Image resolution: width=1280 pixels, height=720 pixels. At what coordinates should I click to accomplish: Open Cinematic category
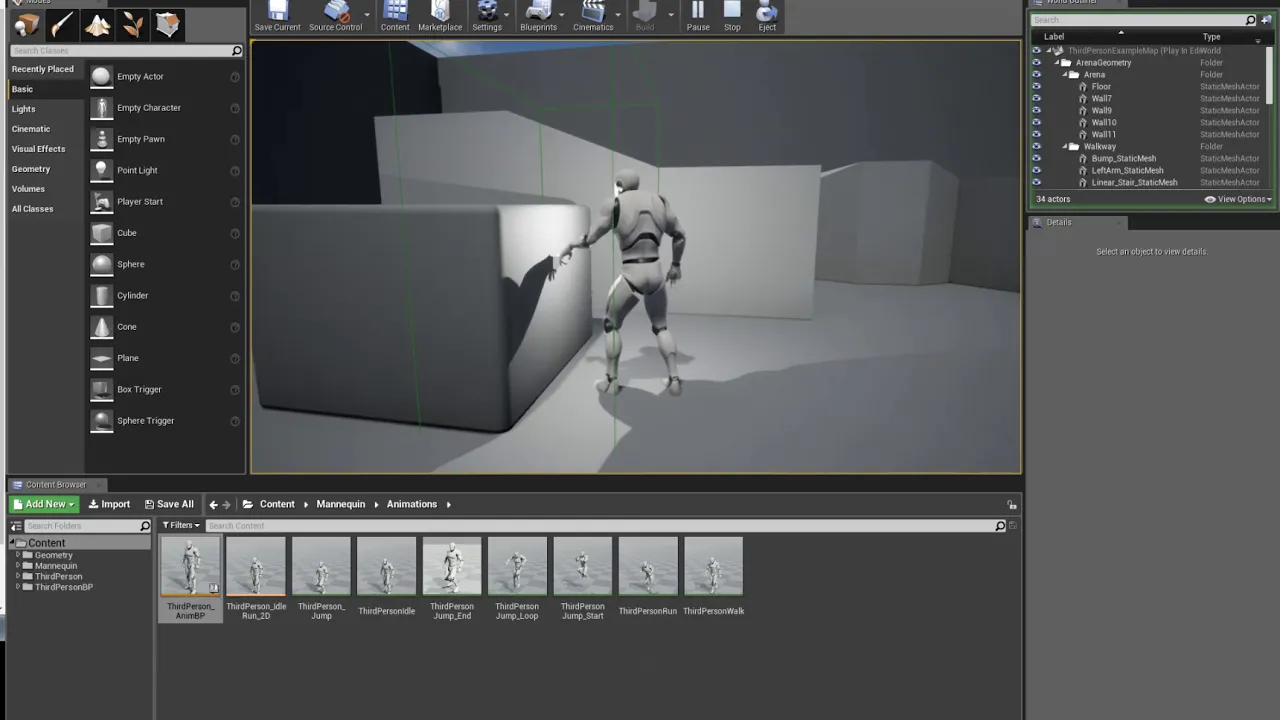(x=31, y=129)
